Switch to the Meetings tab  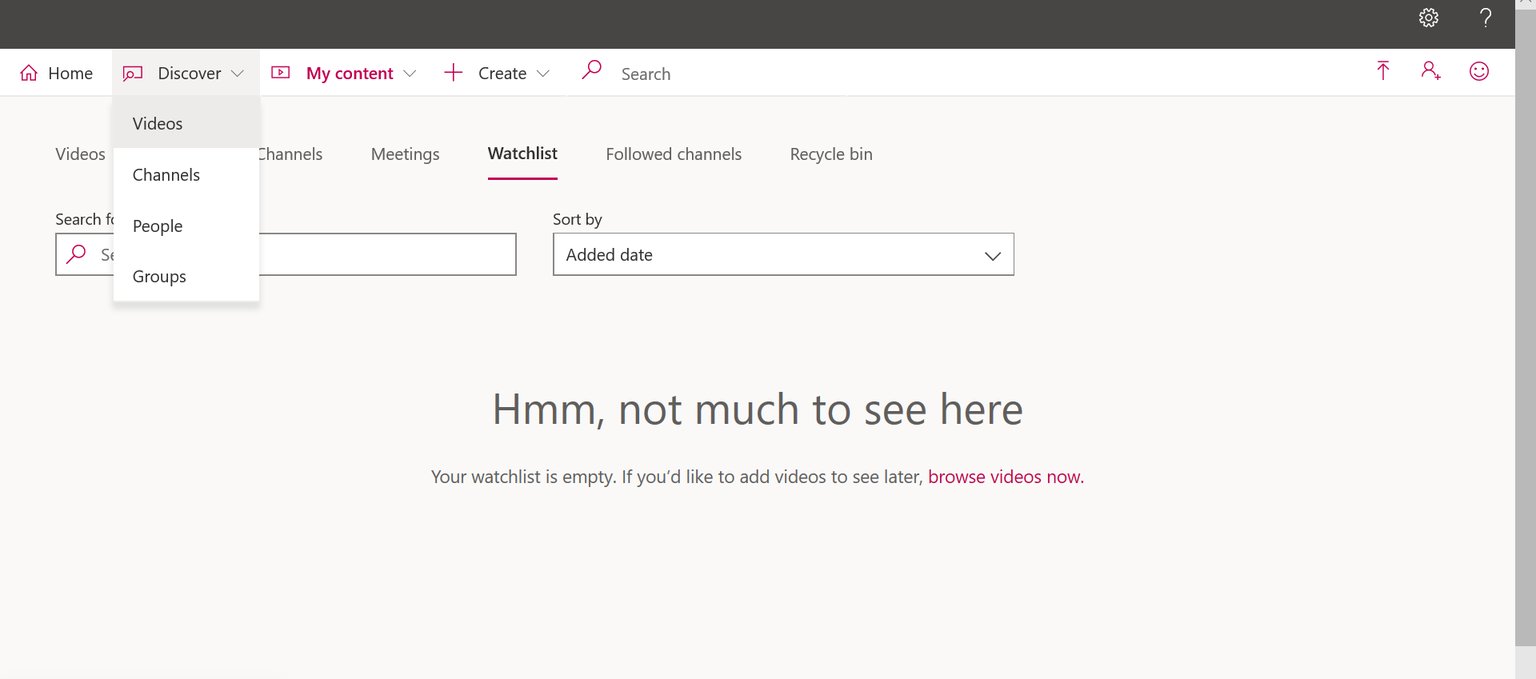pos(405,154)
